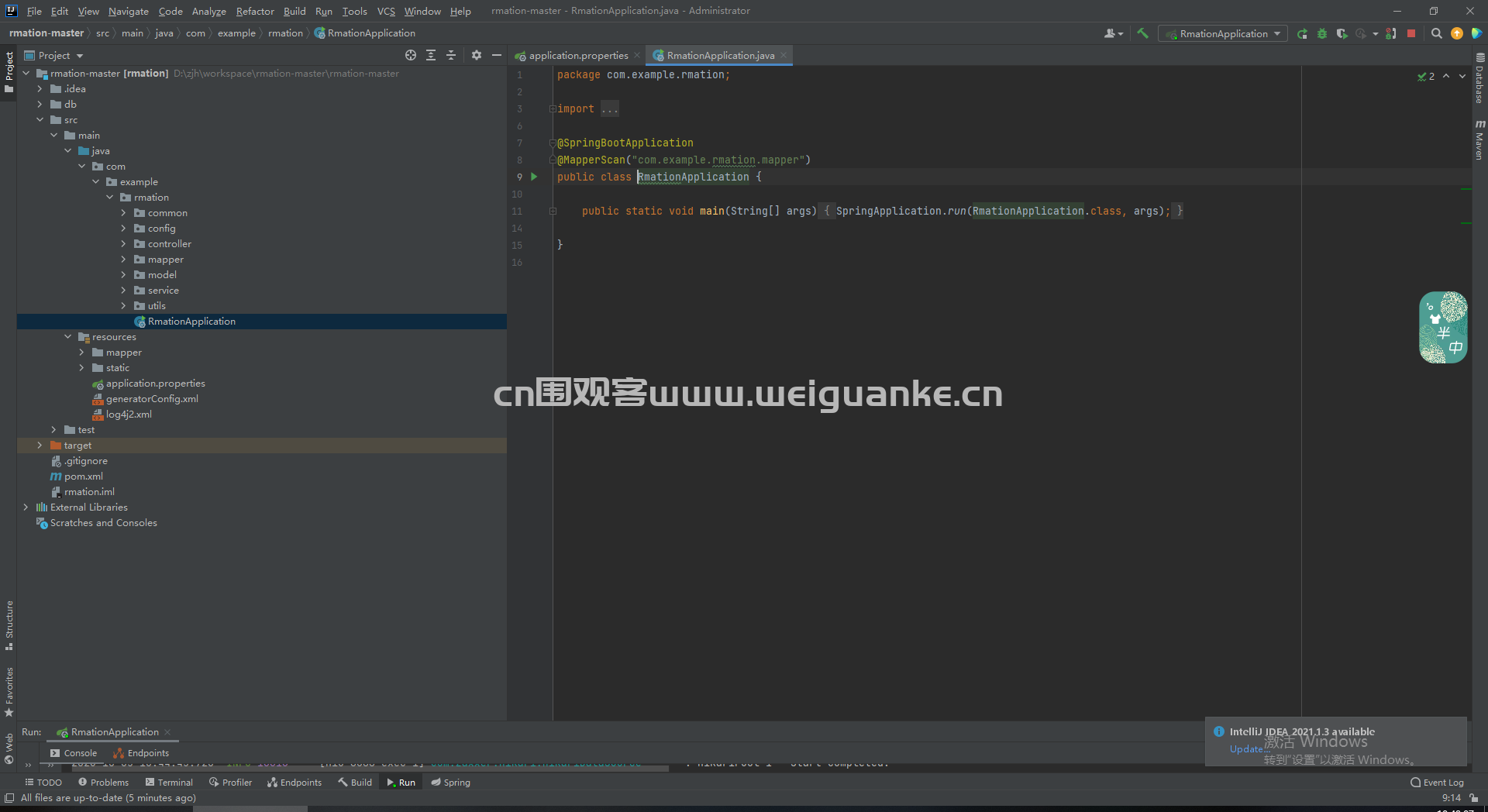The height and width of the screenshot is (812, 1488).
Task: Click Select Opened File target icon
Action: [411, 55]
